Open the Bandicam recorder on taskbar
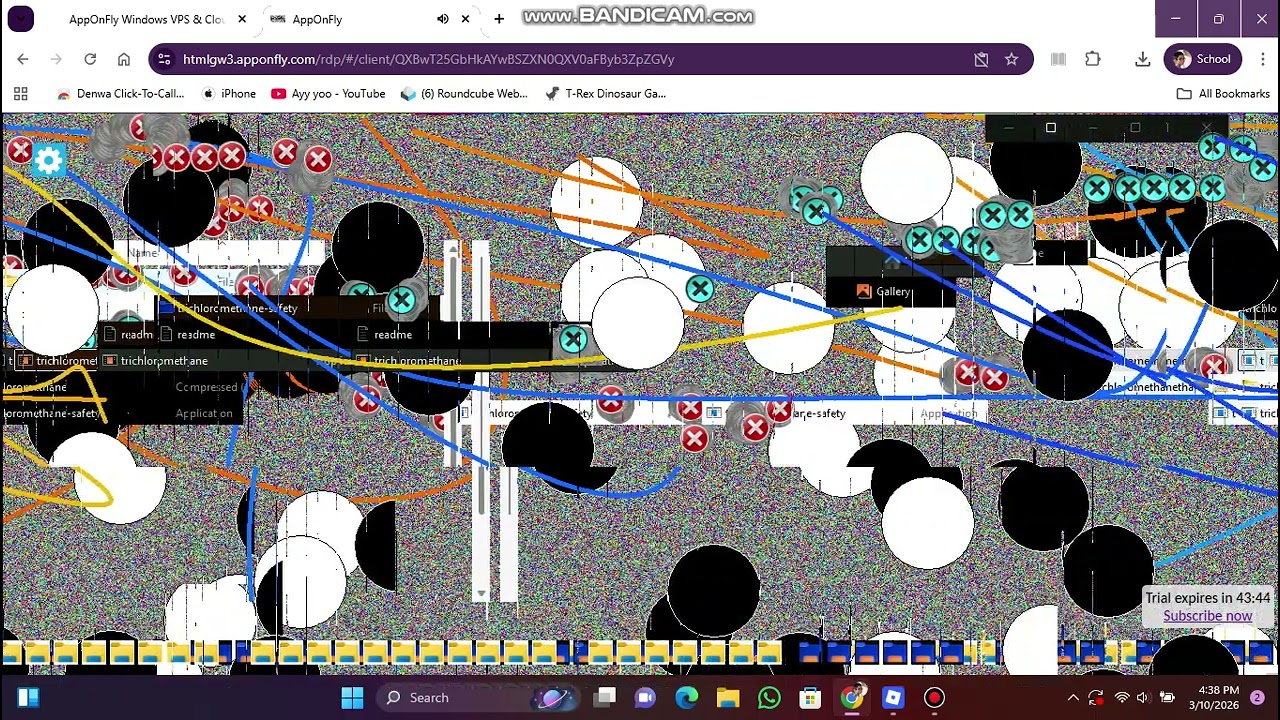 [x=934, y=698]
